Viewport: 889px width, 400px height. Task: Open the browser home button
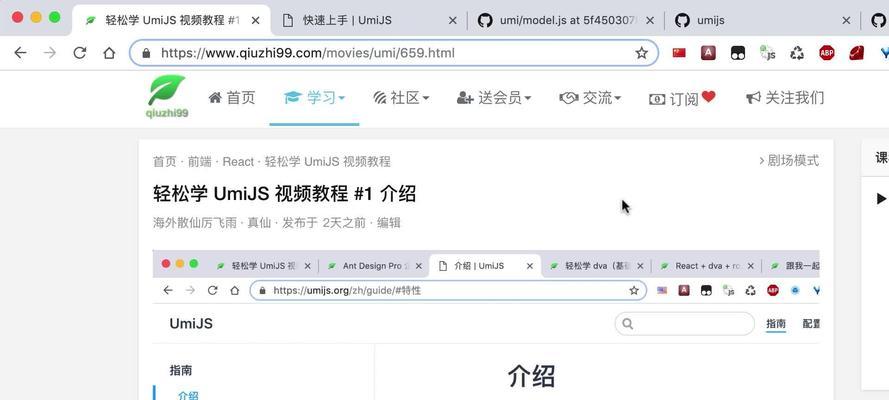[109, 53]
